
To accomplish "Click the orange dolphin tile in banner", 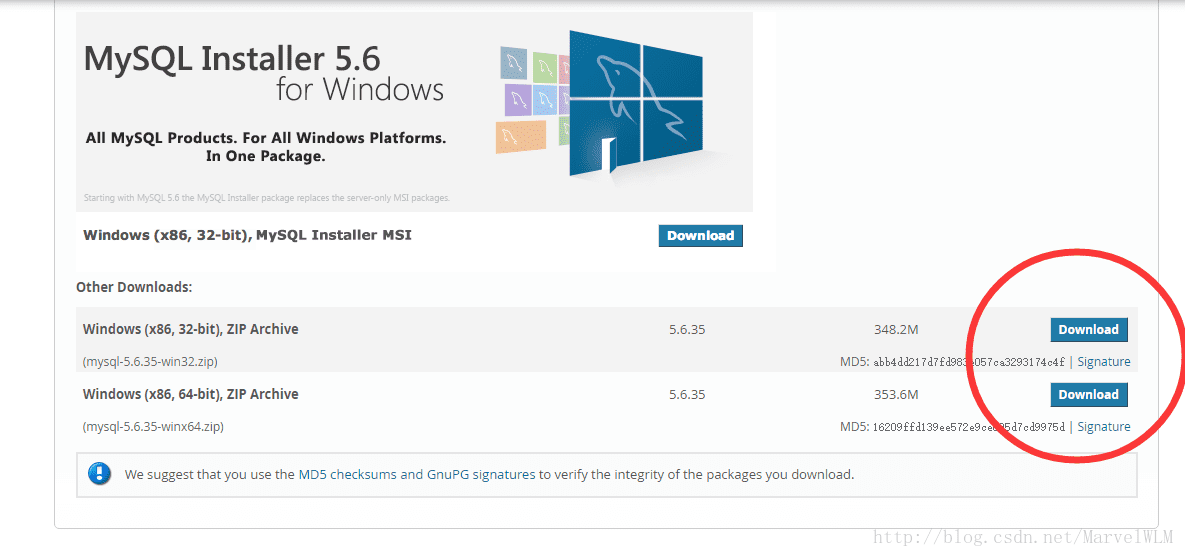I will (520, 137).
